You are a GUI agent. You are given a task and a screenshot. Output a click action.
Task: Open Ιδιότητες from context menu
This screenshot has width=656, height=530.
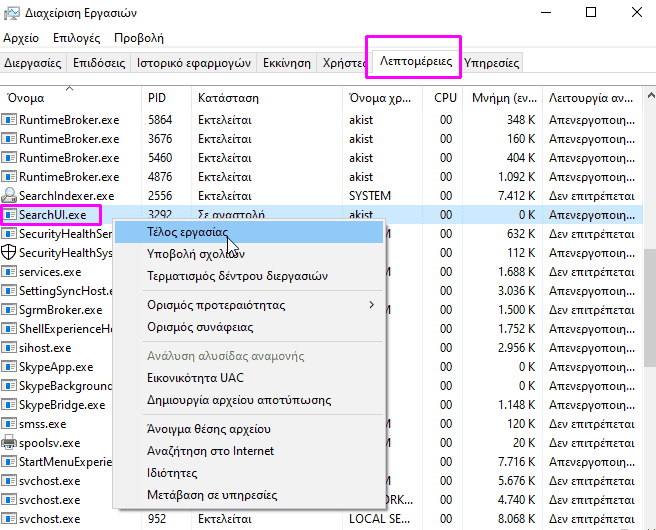click(249, 473)
